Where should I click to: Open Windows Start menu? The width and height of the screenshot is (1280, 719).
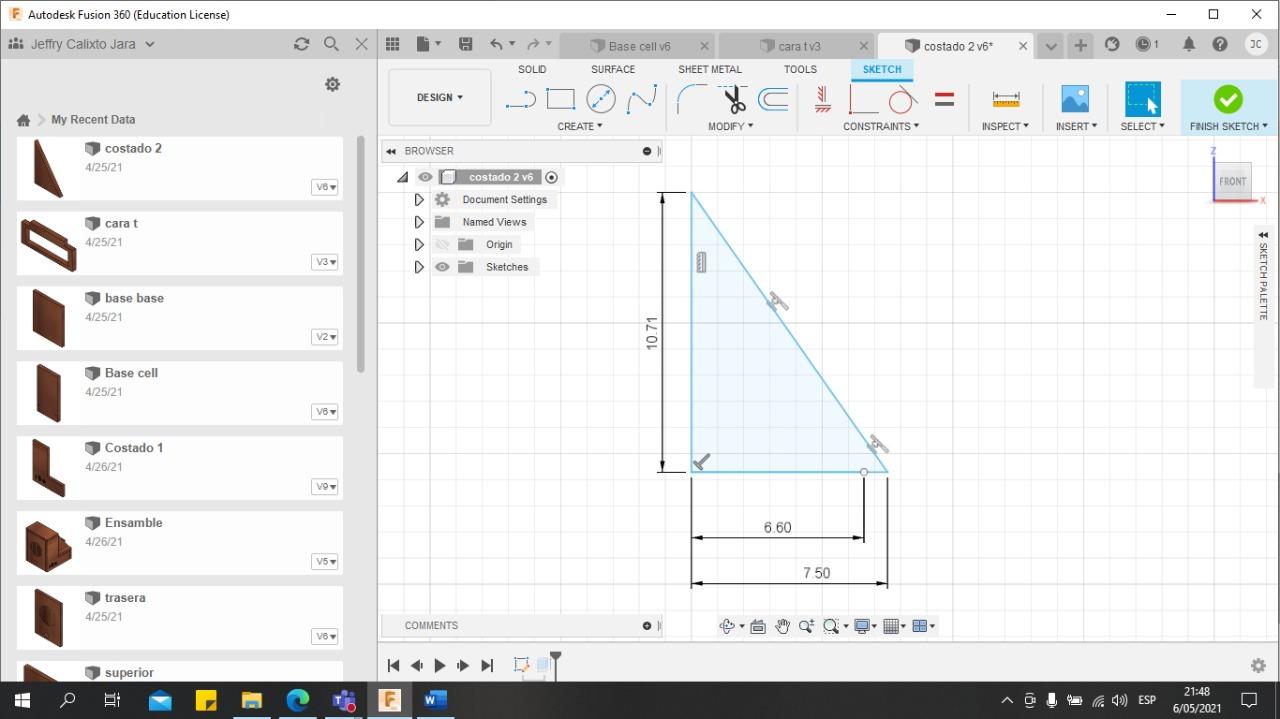click(x=22, y=700)
